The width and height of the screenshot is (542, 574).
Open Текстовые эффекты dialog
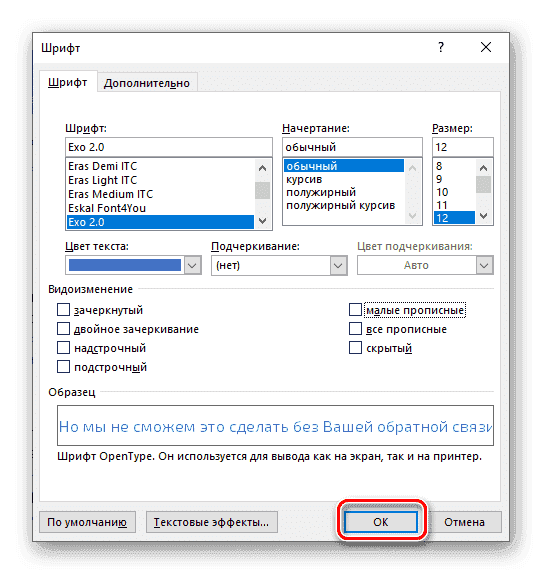[x=212, y=522]
